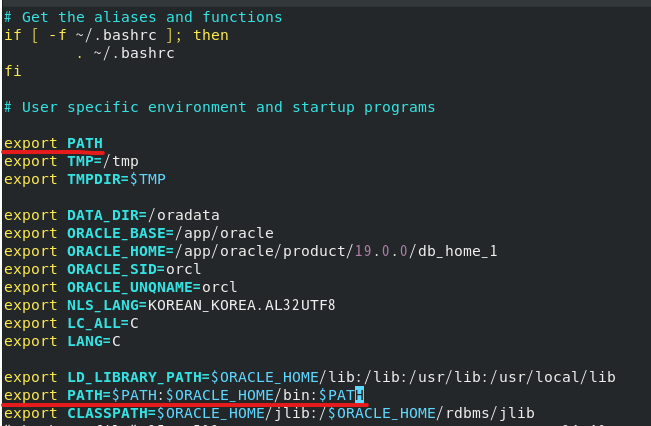Click the underlined "export PATH" line

coord(53,143)
